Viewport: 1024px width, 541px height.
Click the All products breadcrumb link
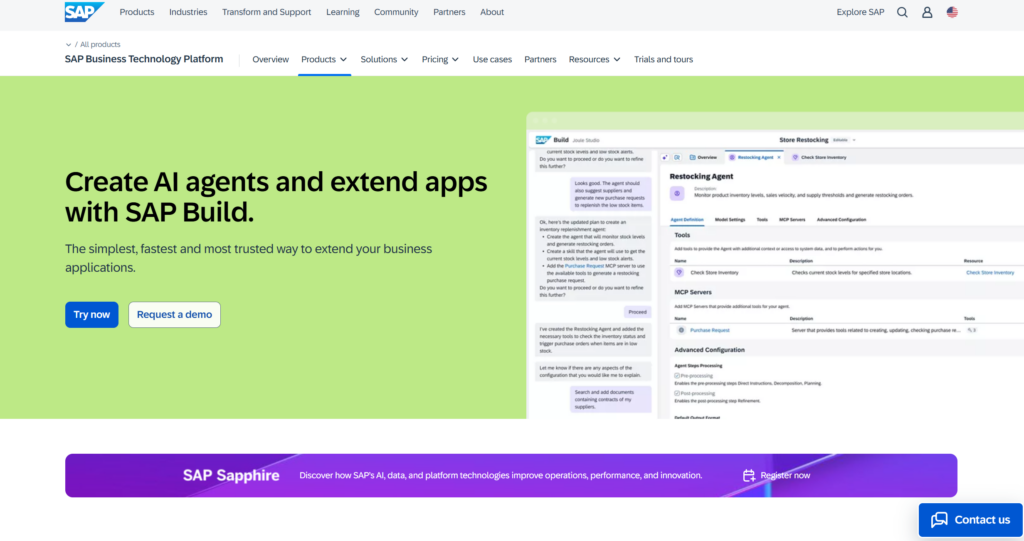click(100, 45)
